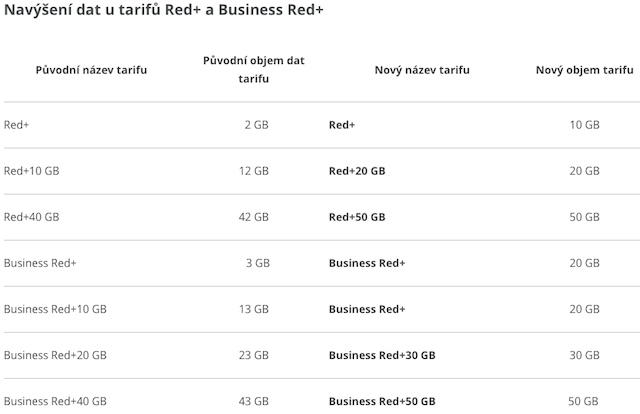Click the '12 GB' original data value

click(253, 171)
